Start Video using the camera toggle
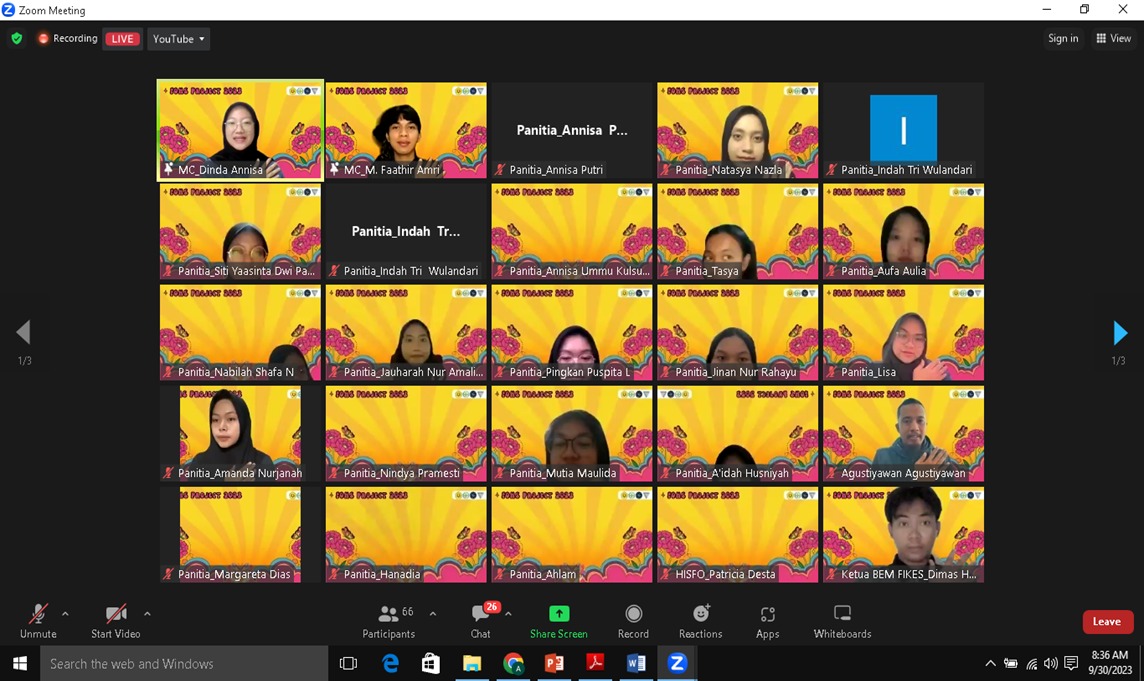Screen dimensions: 1144x681 point(115,621)
